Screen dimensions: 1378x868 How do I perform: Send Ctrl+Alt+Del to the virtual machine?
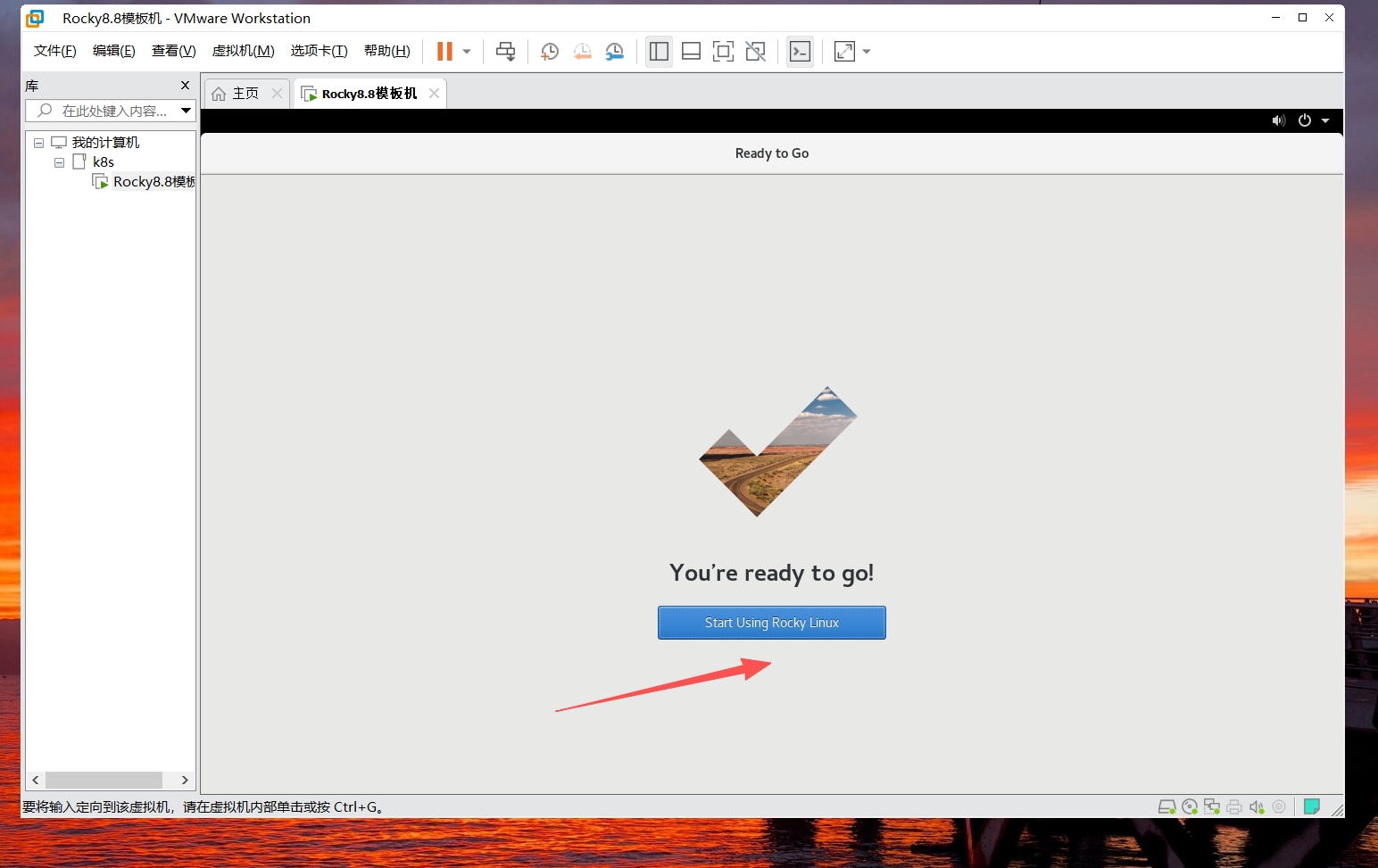click(x=506, y=52)
